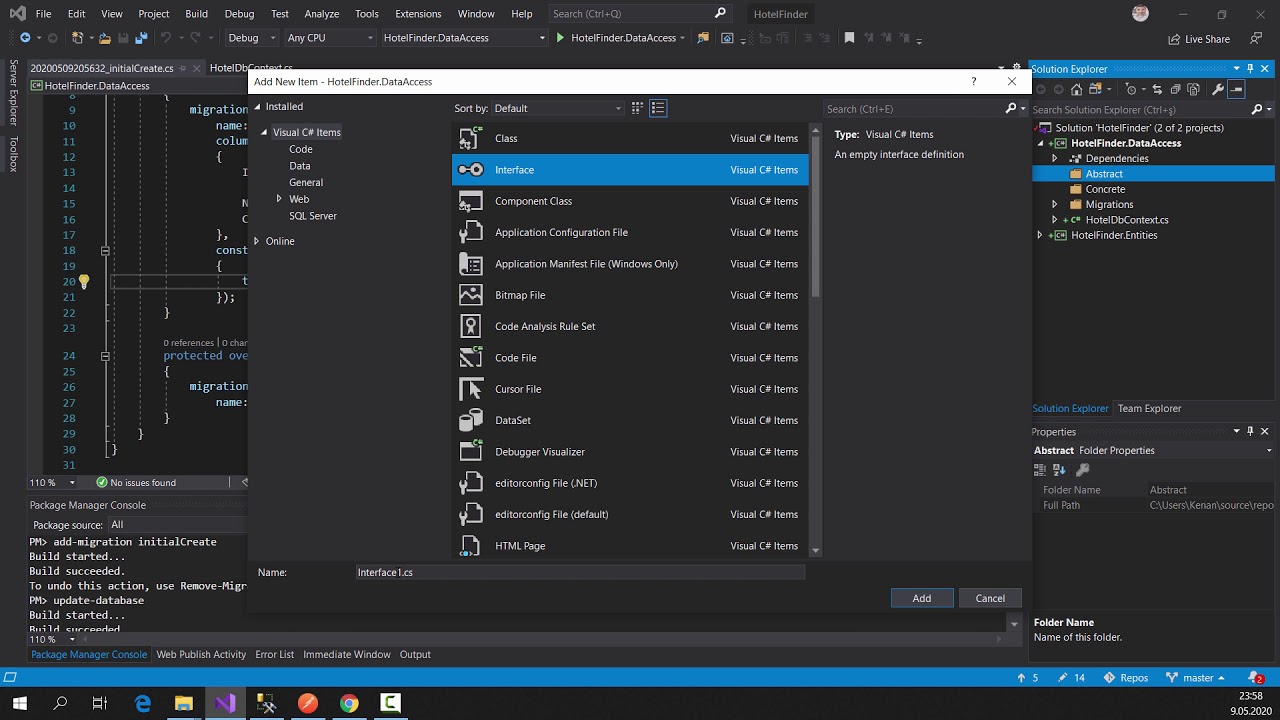The width and height of the screenshot is (1280, 720).
Task: Collapse the Visual C# Items node
Action: coord(264,132)
